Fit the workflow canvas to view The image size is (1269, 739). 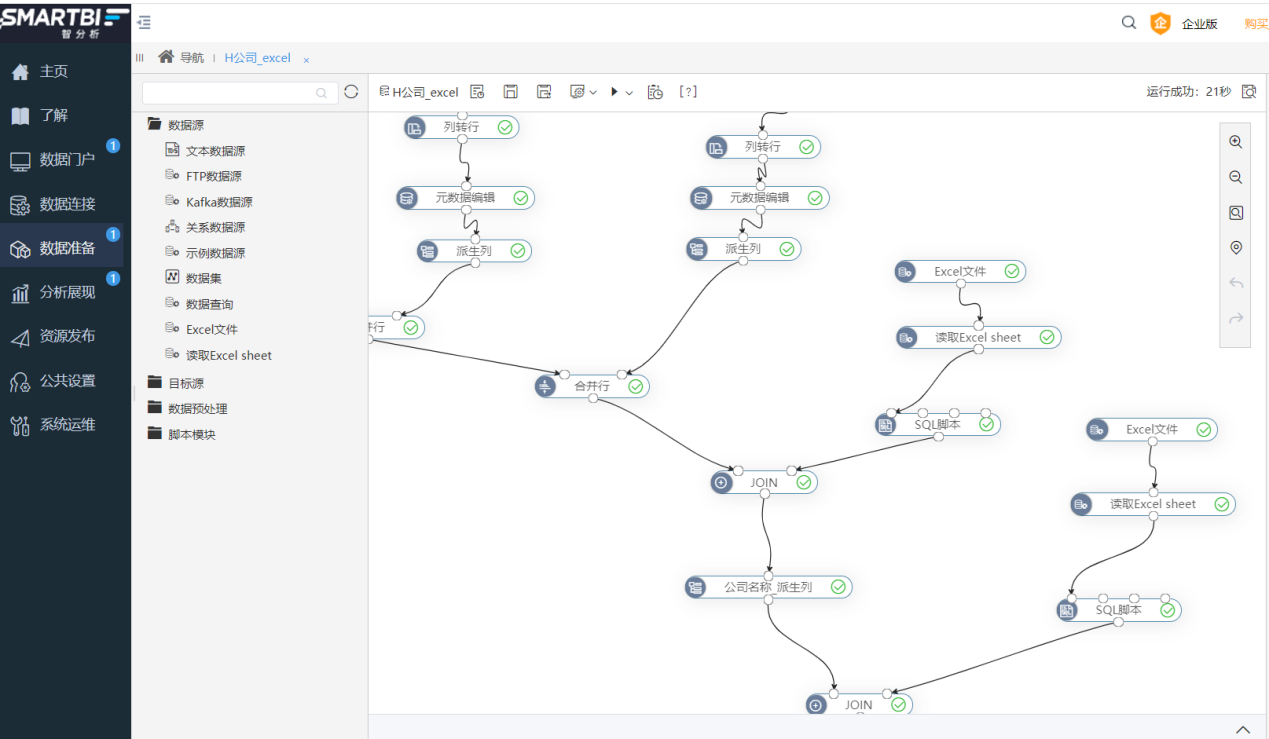coord(1236,213)
